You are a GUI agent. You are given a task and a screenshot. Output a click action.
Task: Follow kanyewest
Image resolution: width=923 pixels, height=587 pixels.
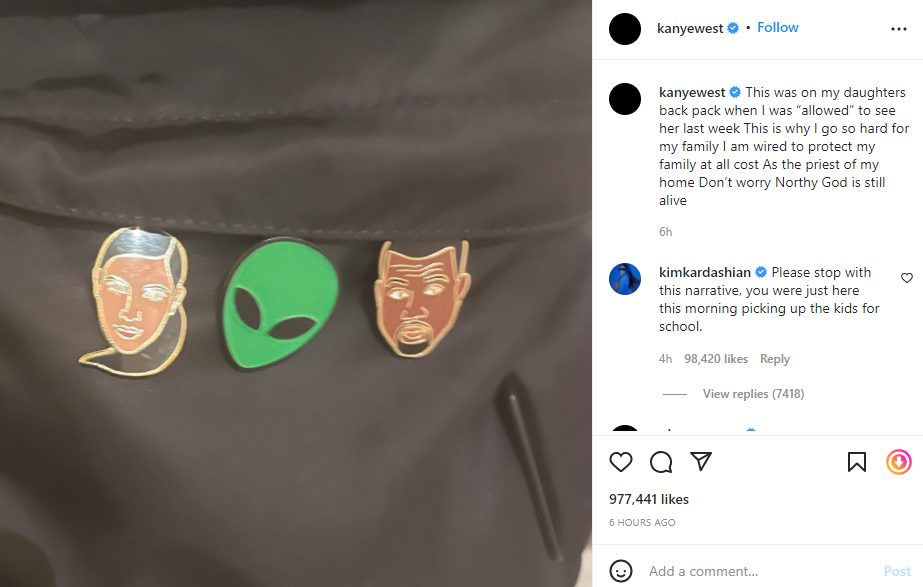click(778, 28)
